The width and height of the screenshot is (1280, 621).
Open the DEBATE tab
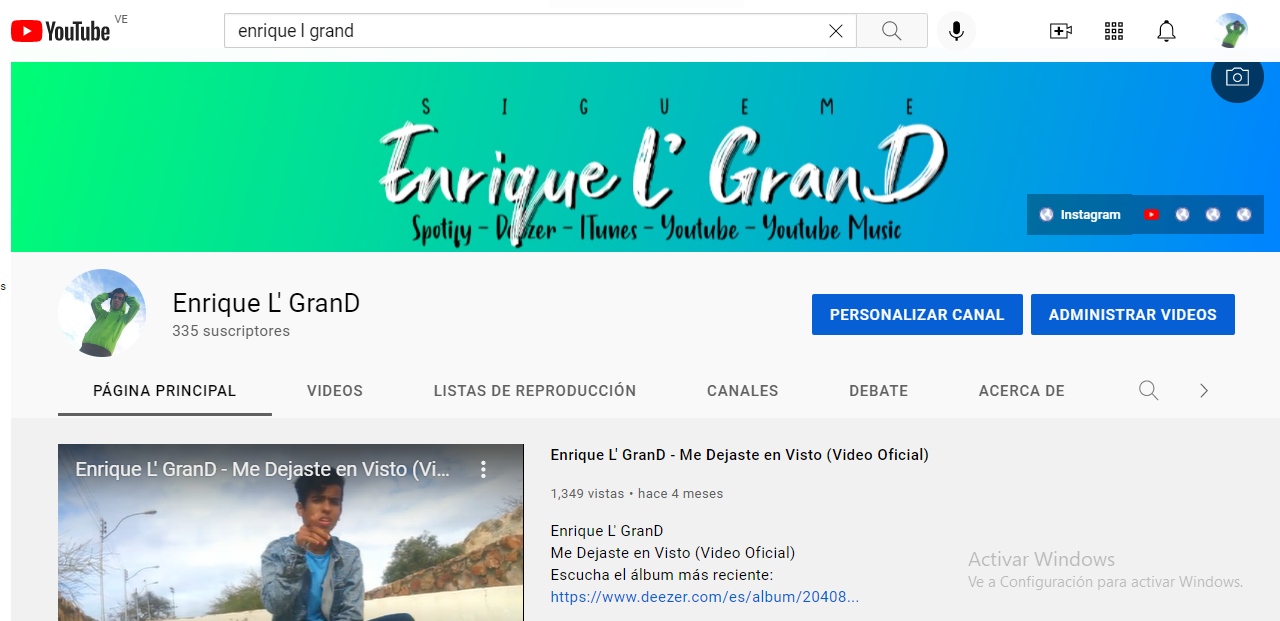coord(879,391)
